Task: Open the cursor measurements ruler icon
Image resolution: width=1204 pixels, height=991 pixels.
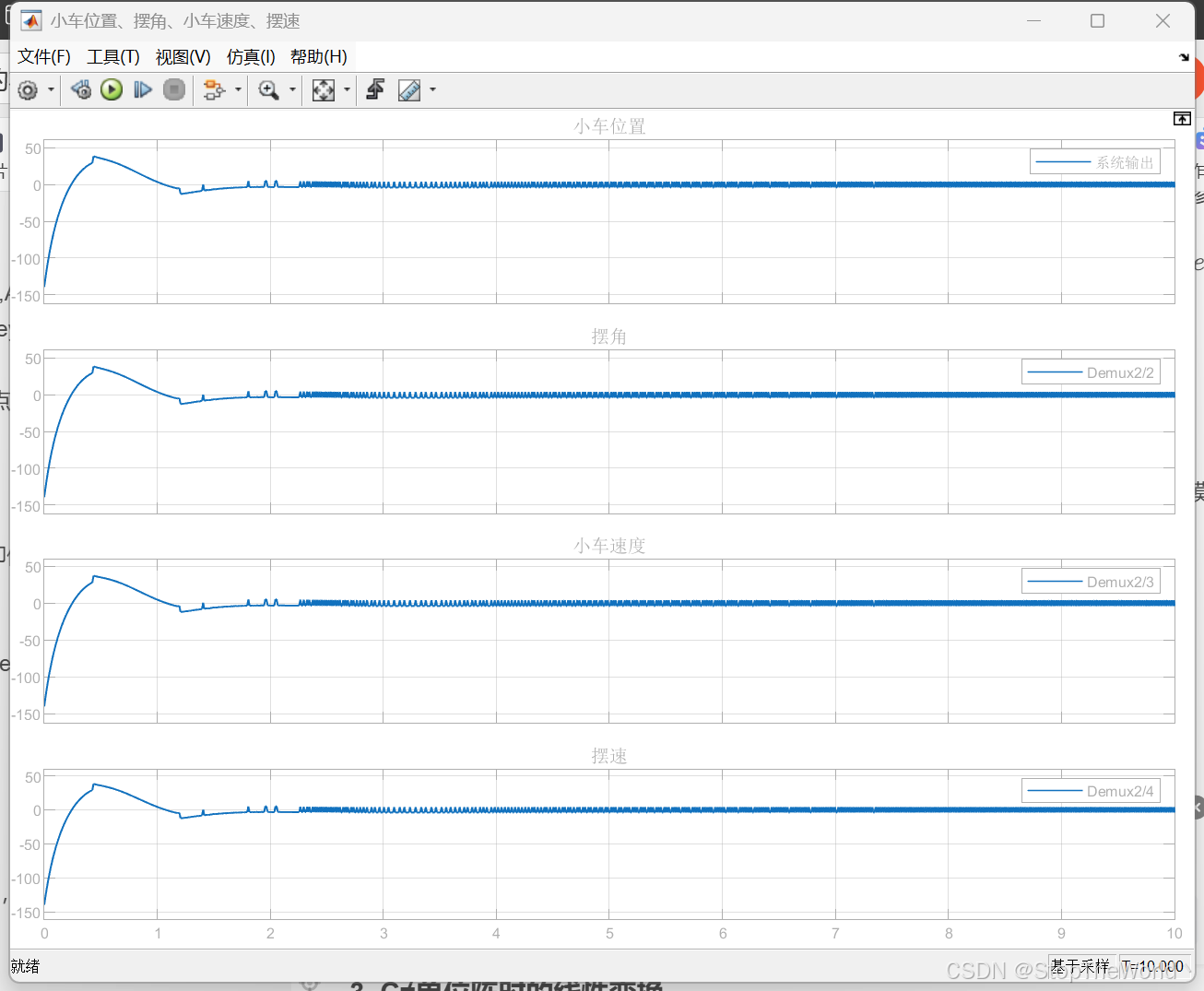Action: (409, 89)
